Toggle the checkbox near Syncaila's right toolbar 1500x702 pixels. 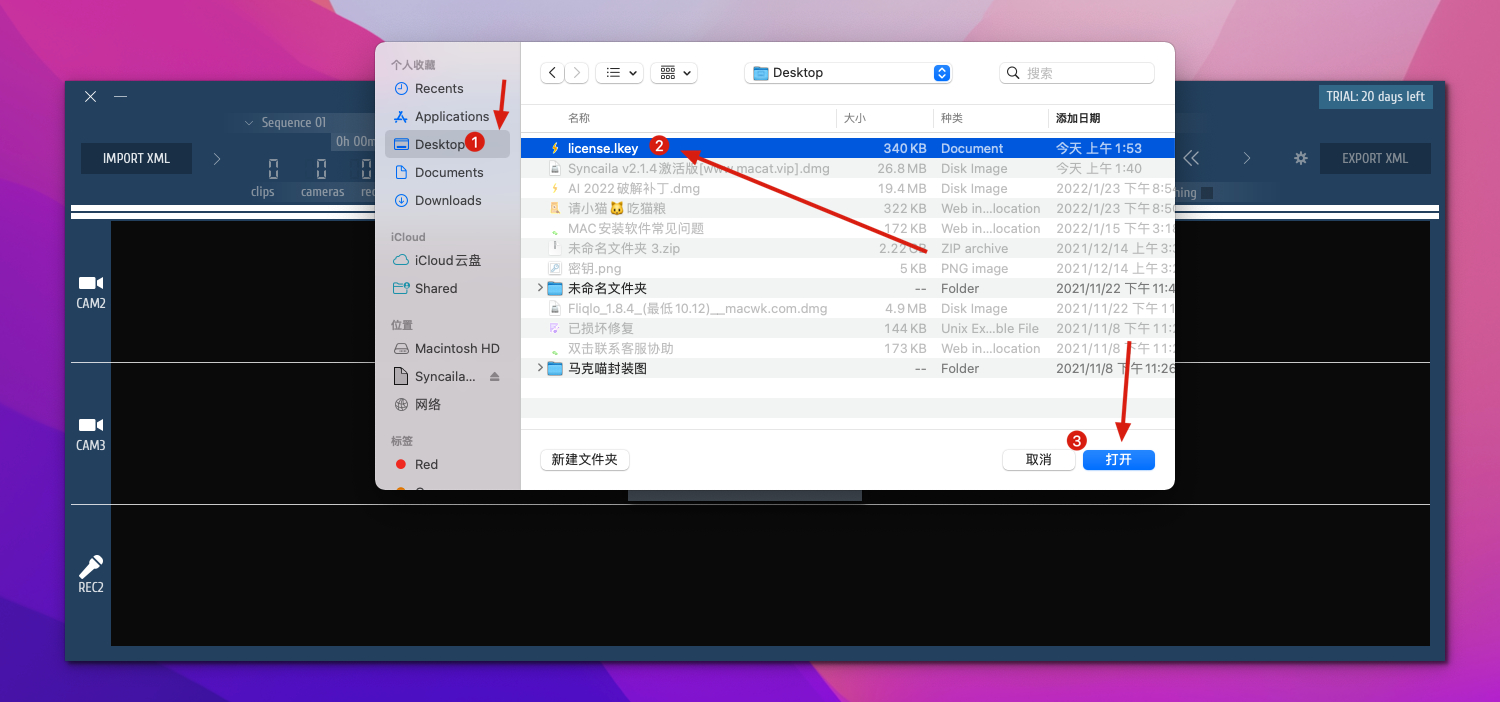(1207, 193)
